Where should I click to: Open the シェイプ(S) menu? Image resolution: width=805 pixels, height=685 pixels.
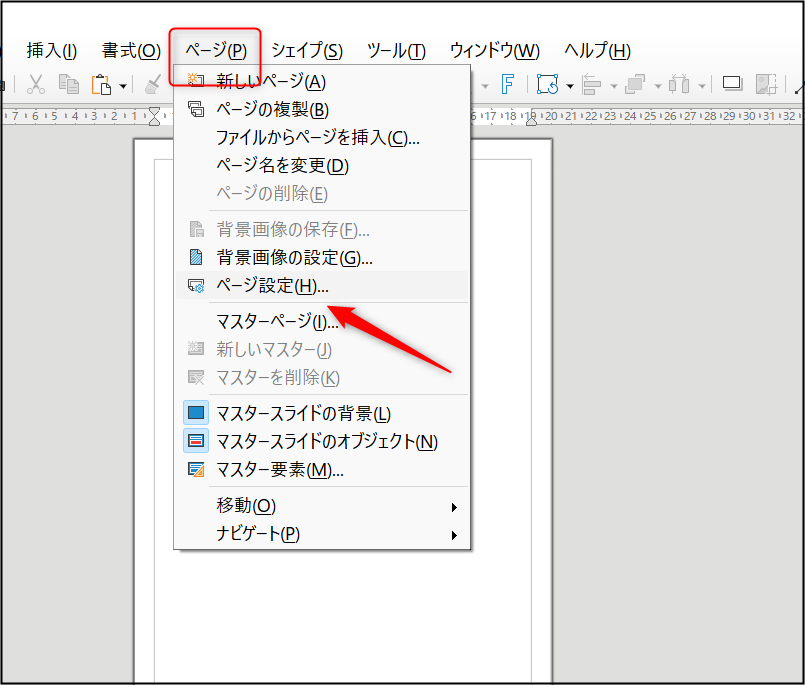pos(307,51)
